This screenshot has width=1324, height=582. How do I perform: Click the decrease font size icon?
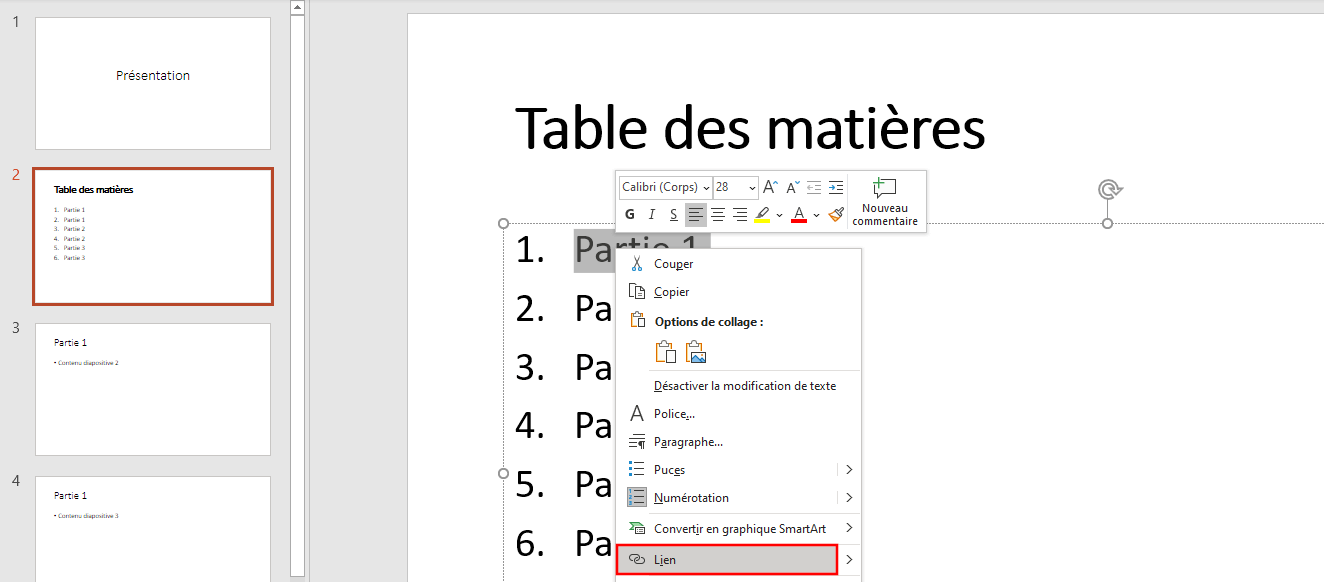click(792, 187)
